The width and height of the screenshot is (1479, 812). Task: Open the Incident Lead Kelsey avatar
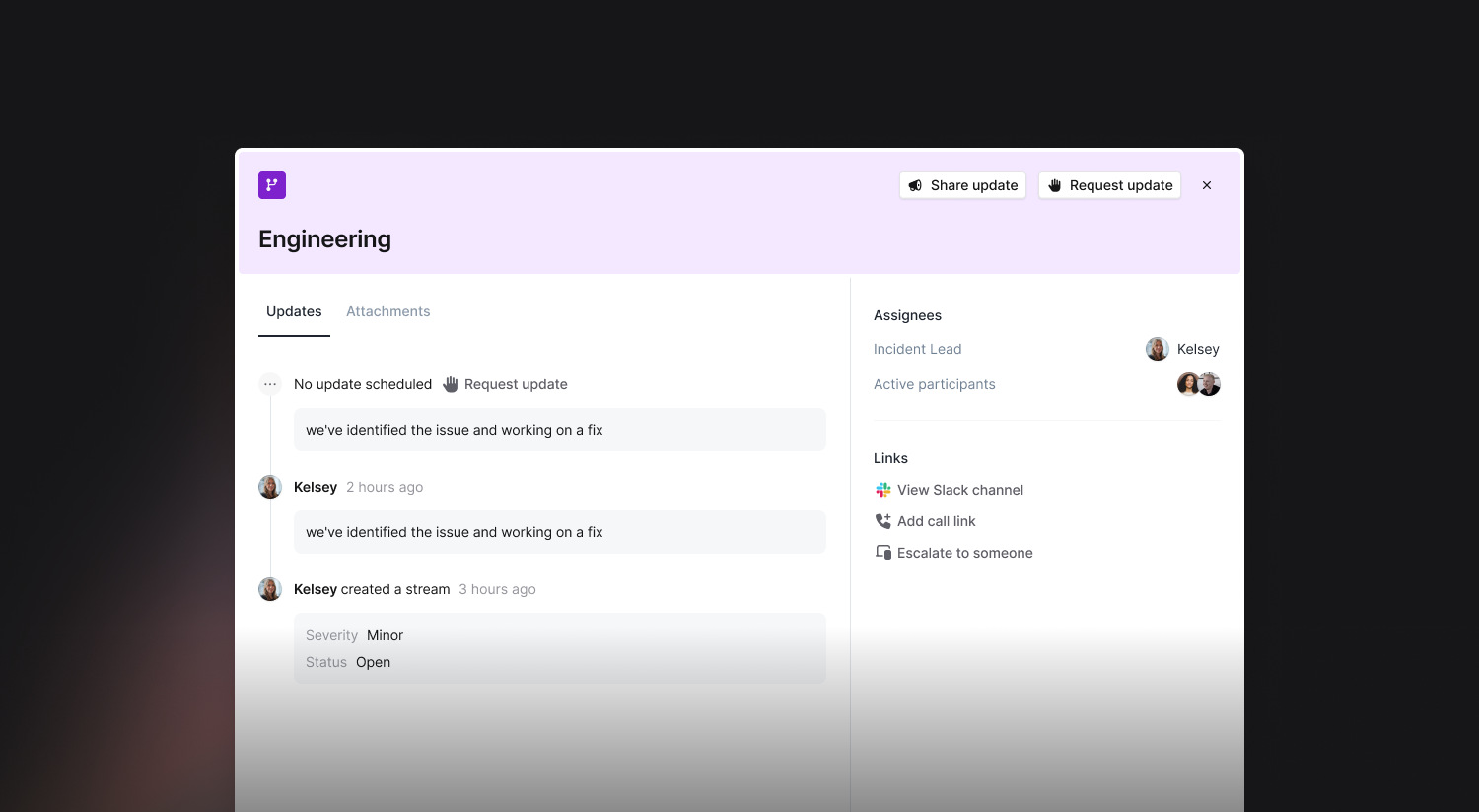1158,349
